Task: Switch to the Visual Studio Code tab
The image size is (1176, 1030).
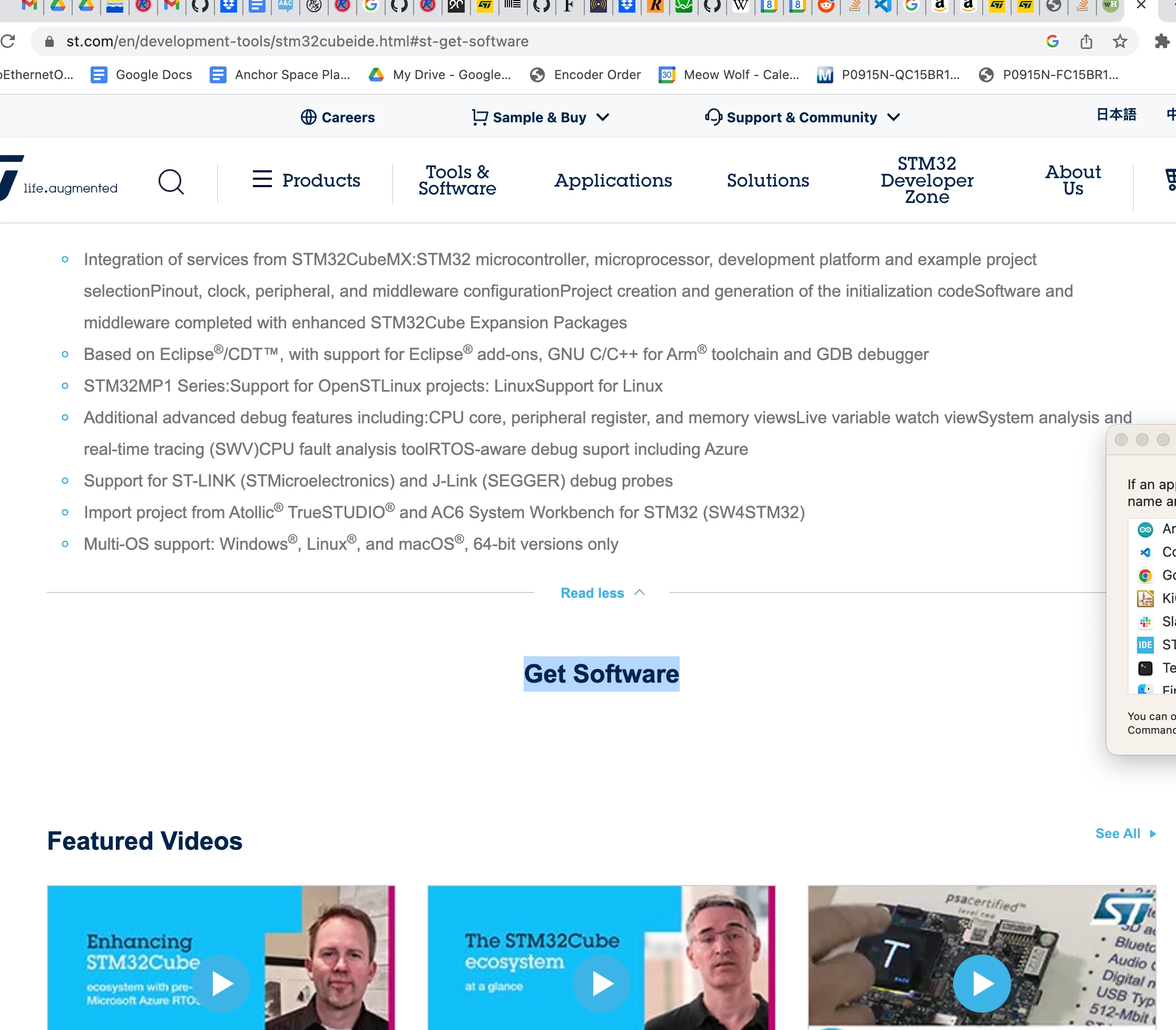Action: click(883, 6)
